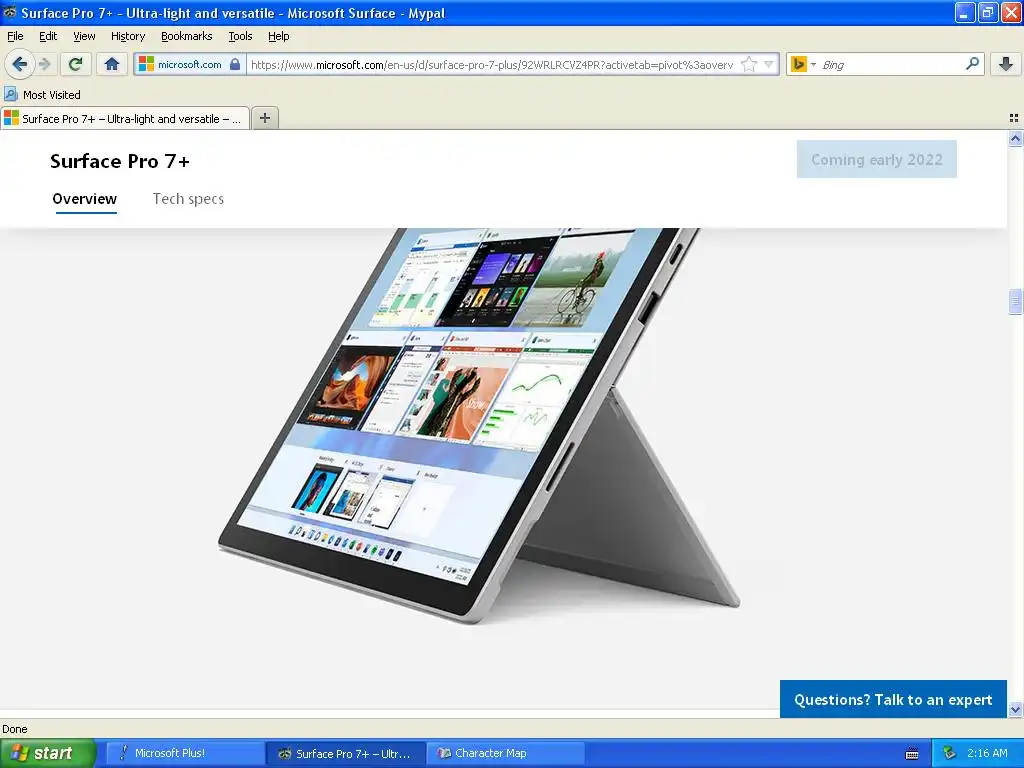Click the Mypal raccoon title bar icon

(x=10, y=12)
